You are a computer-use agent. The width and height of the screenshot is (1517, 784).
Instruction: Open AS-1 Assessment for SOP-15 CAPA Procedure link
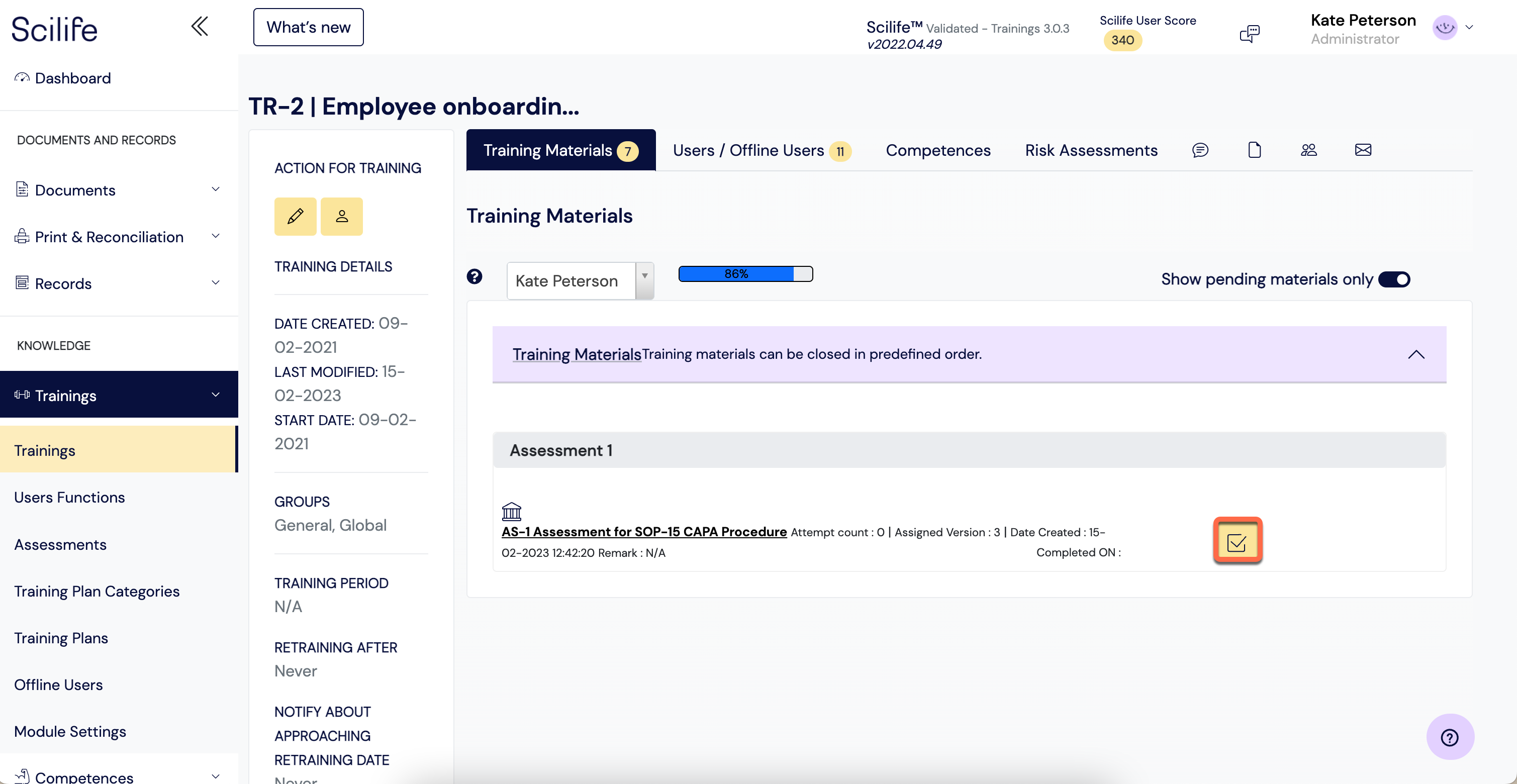(644, 532)
